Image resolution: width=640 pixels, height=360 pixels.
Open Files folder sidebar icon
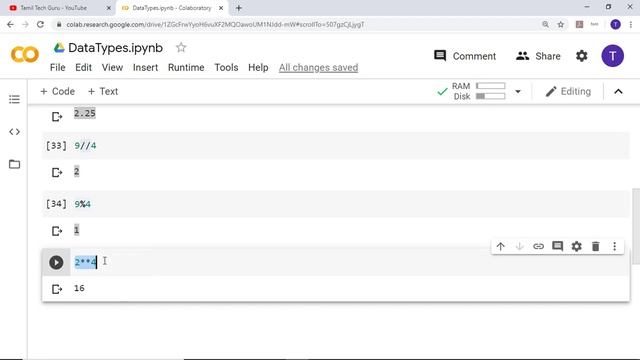coord(14,164)
